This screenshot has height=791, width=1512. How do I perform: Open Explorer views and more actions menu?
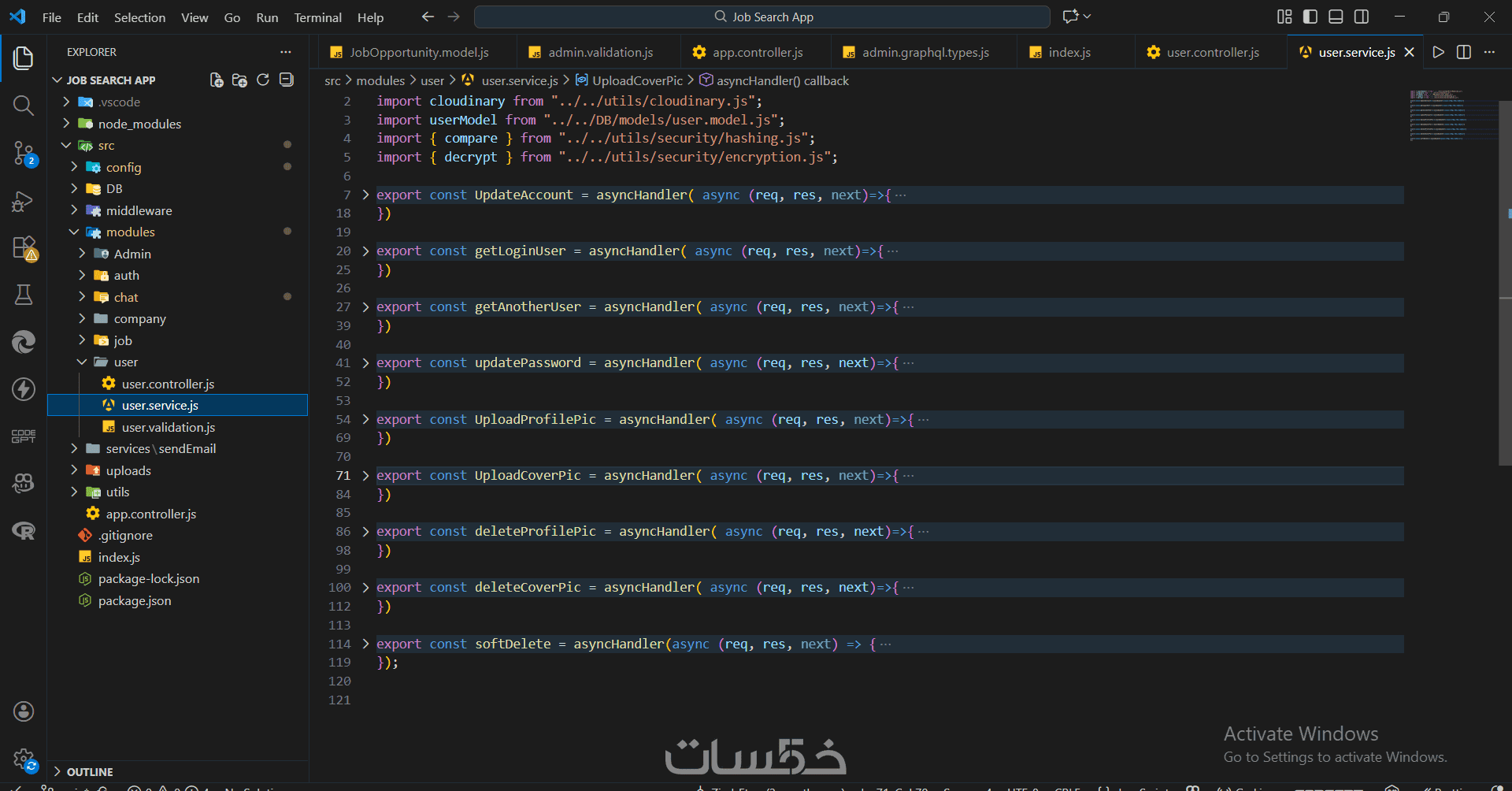pyautogui.click(x=285, y=52)
